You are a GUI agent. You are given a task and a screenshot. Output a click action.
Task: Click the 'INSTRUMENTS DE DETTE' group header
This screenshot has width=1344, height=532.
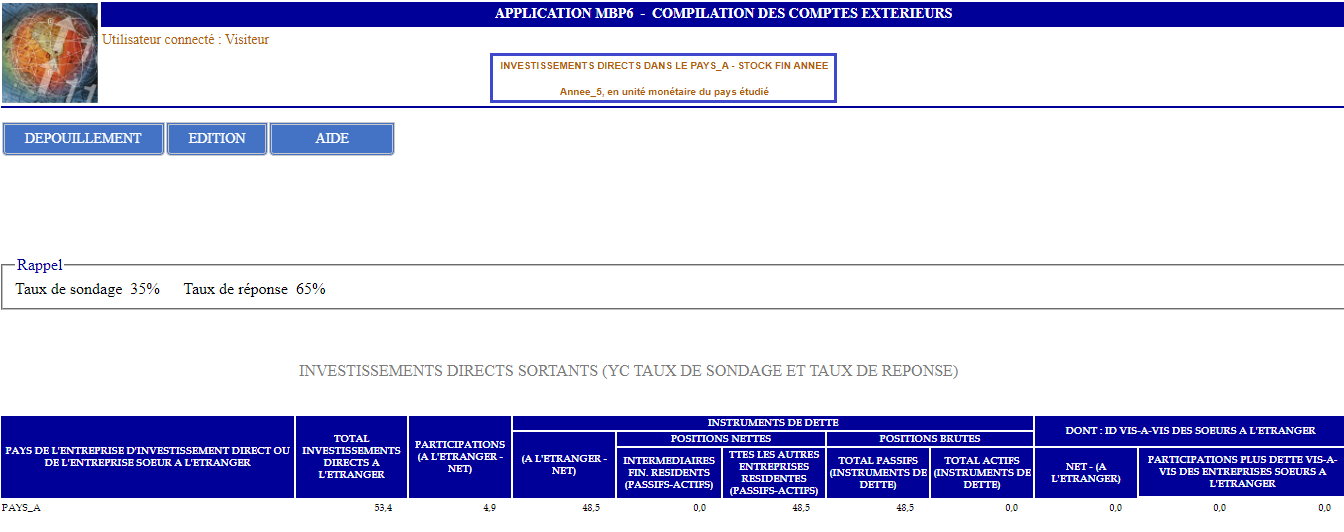pos(772,423)
